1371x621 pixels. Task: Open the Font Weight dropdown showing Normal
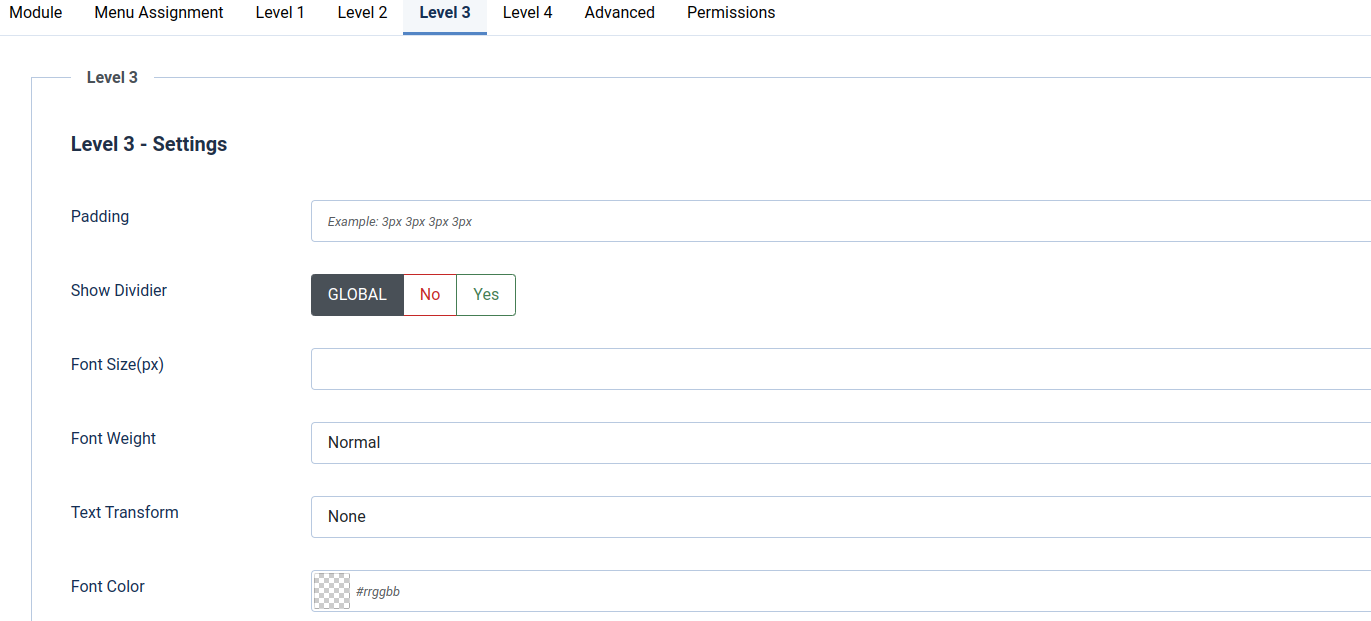tap(841, 443)
